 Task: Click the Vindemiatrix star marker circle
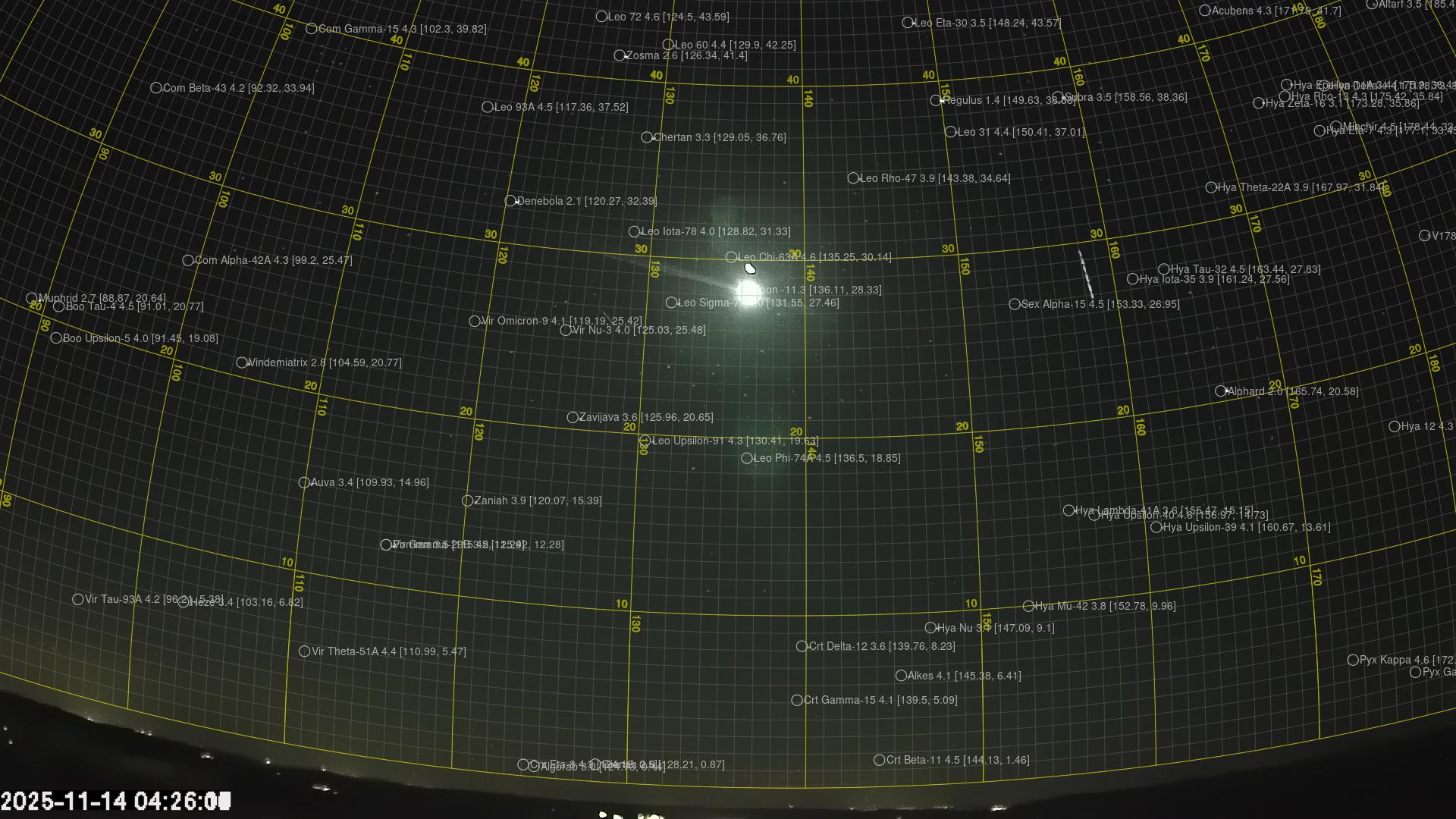click(x=241, y=362)
